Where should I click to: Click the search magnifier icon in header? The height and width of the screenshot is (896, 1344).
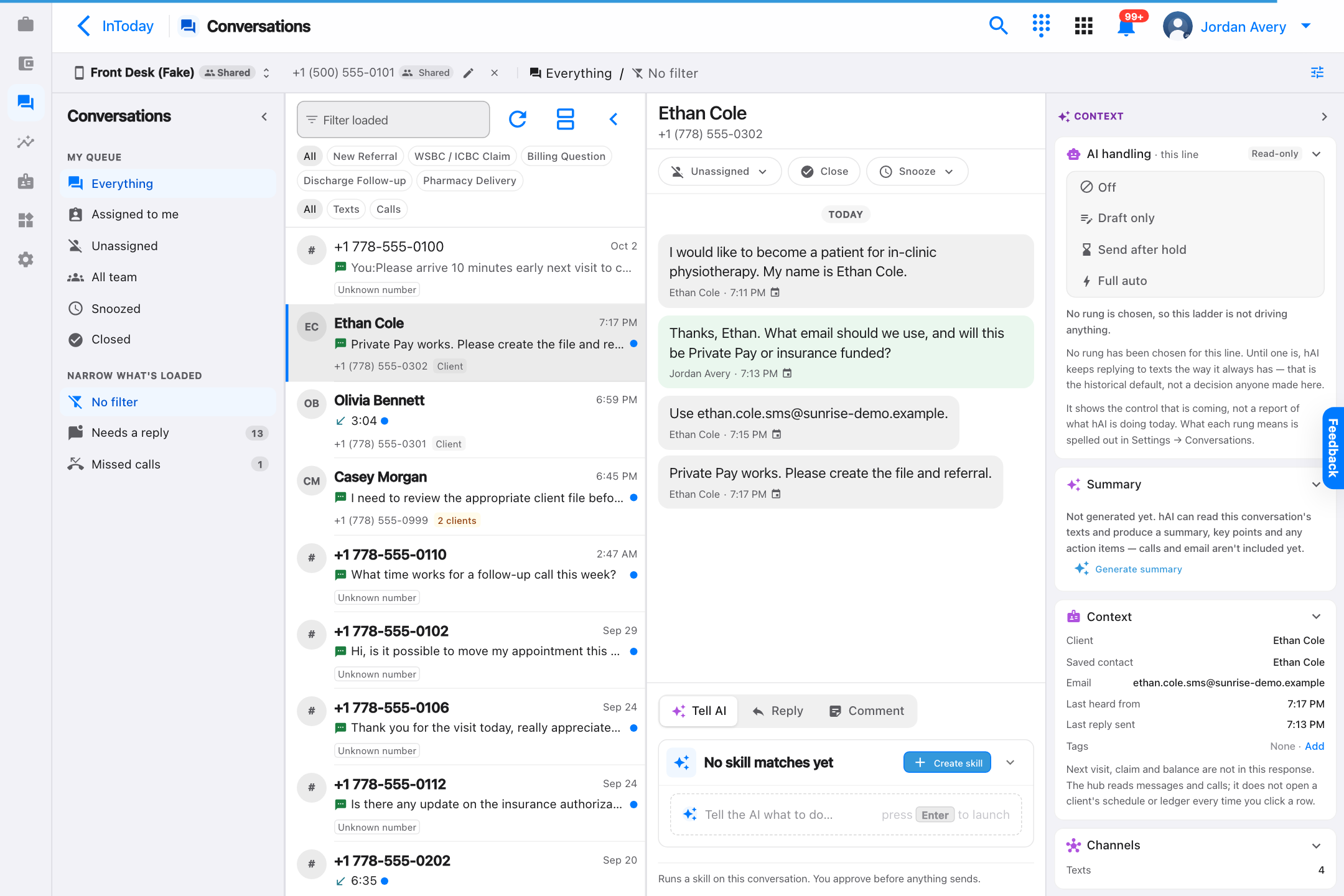click(998, 26)
